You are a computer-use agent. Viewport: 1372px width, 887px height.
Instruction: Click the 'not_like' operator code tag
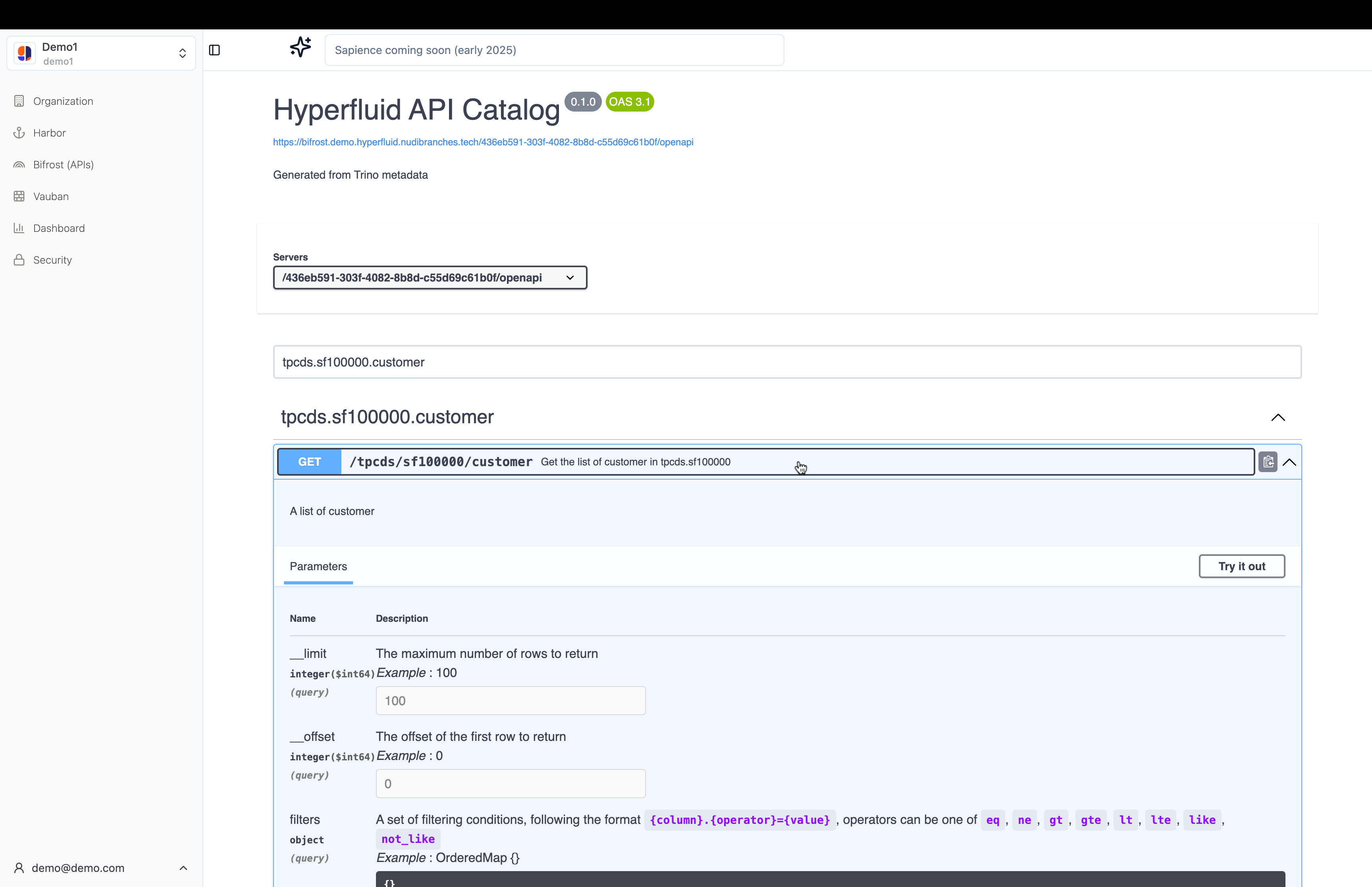(408, 839)
